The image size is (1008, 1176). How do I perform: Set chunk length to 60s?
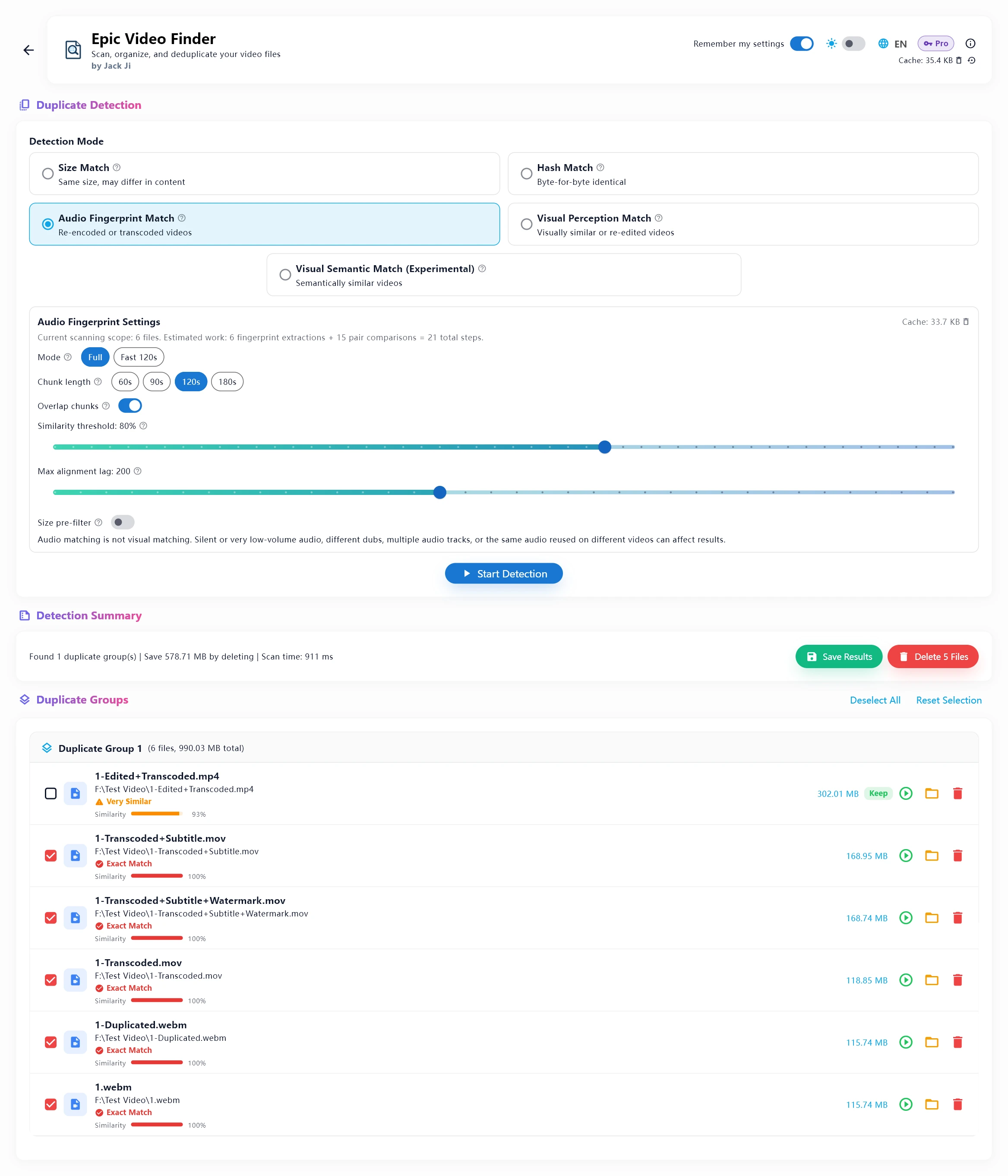click(125, 382)
